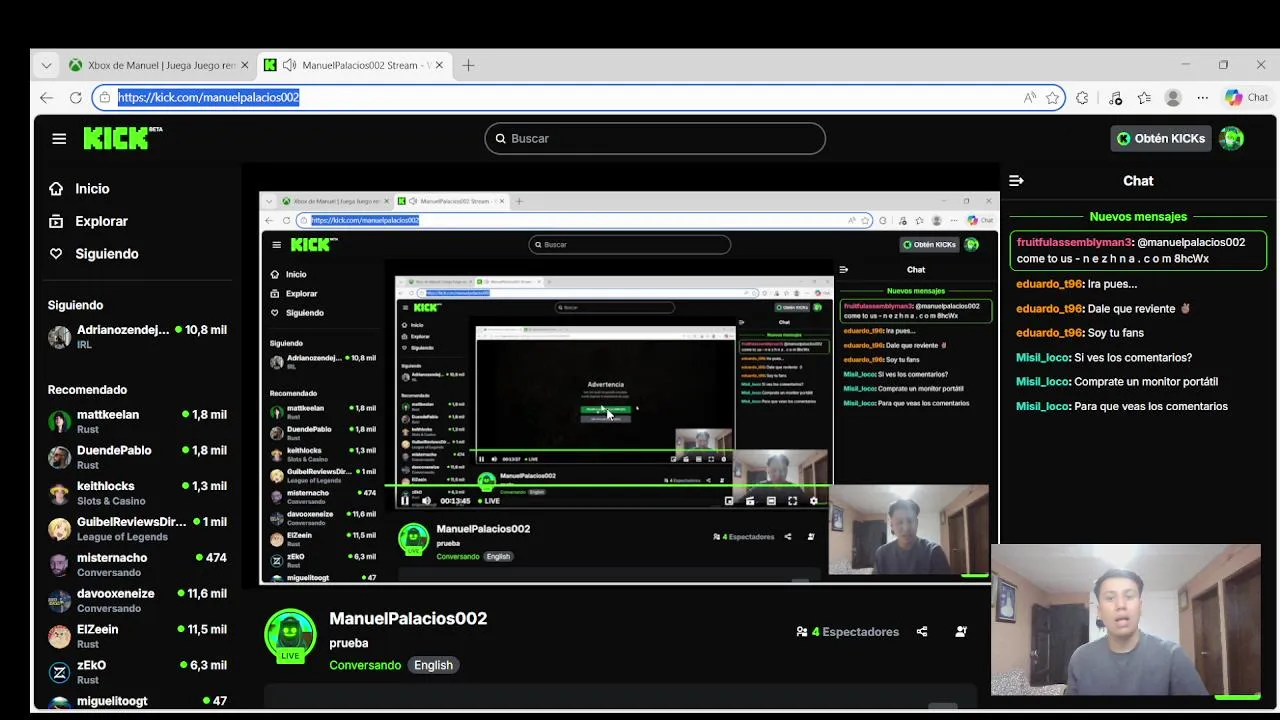1280x720 pixels.
Task: Collapse the chat panel icon
Action: (1016, 181)
